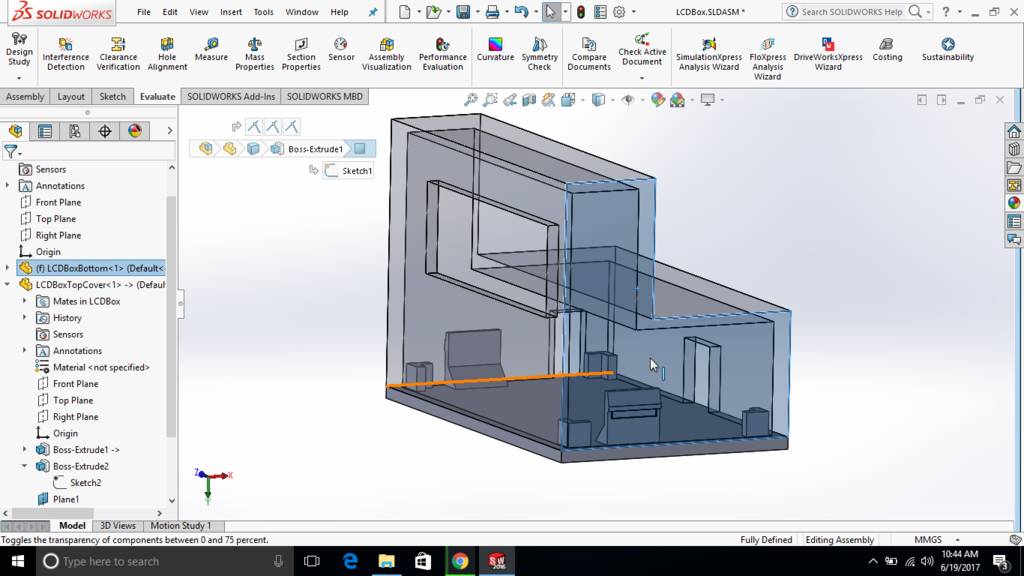Open the DisplayManager panel tab
Screen dimensions: 1024x576
tap(135, 131)
